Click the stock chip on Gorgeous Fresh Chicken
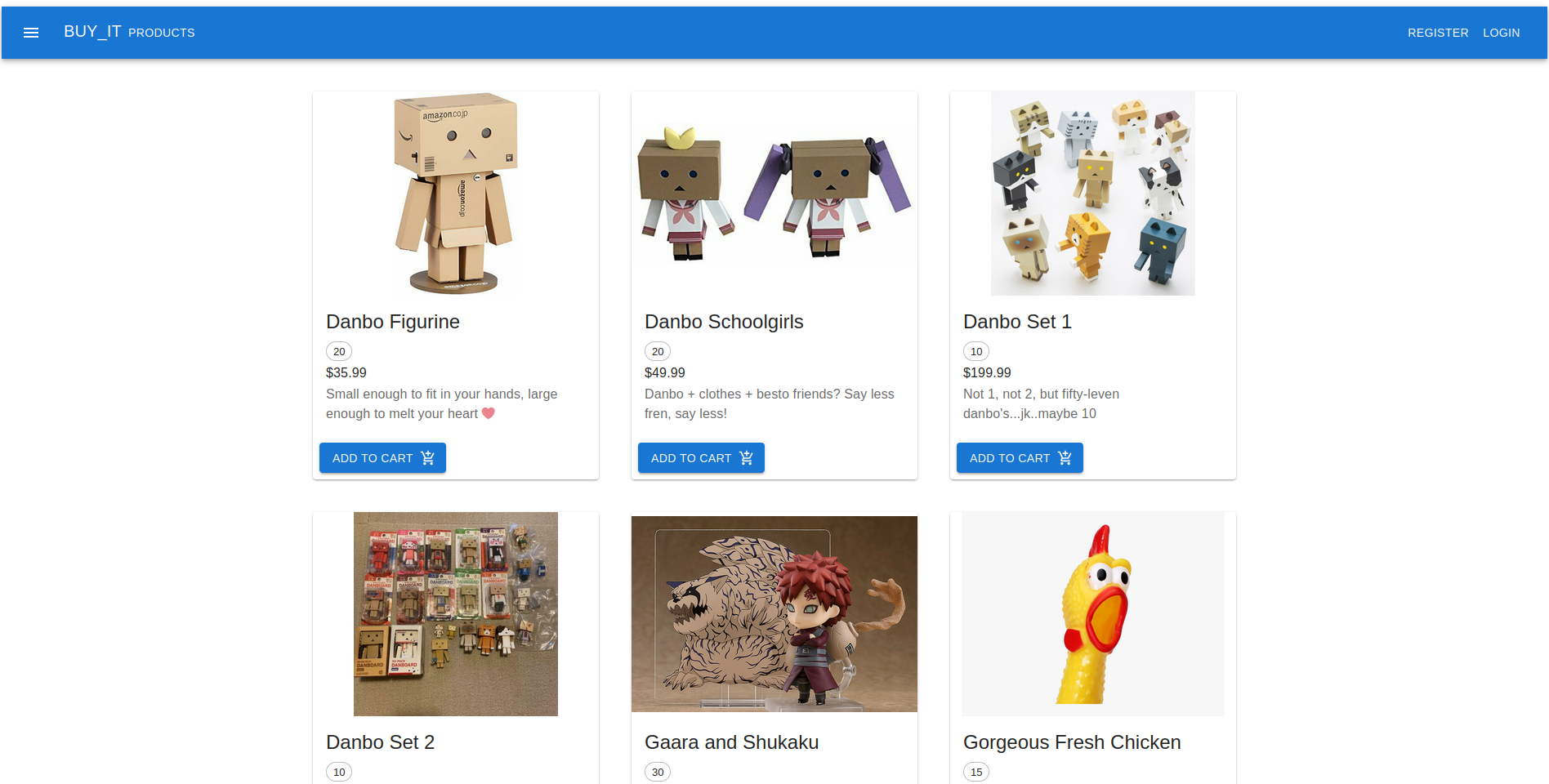 point(976,772)
